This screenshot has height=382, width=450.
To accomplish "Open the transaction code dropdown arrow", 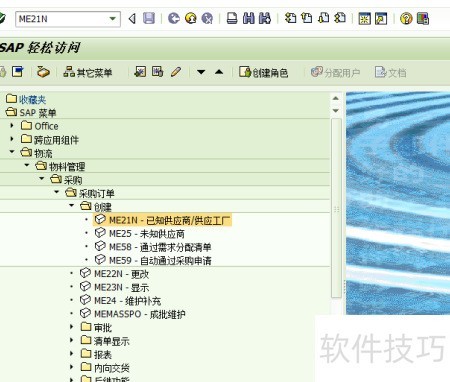I will tap(113, 19).
